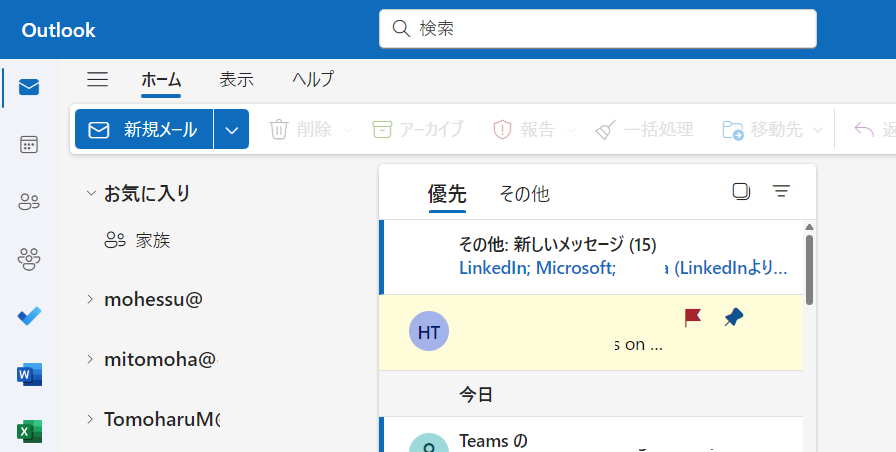This screenshot has height=452, width=896.
Task: Open the message filter icon
Action: tap(781, 191)
